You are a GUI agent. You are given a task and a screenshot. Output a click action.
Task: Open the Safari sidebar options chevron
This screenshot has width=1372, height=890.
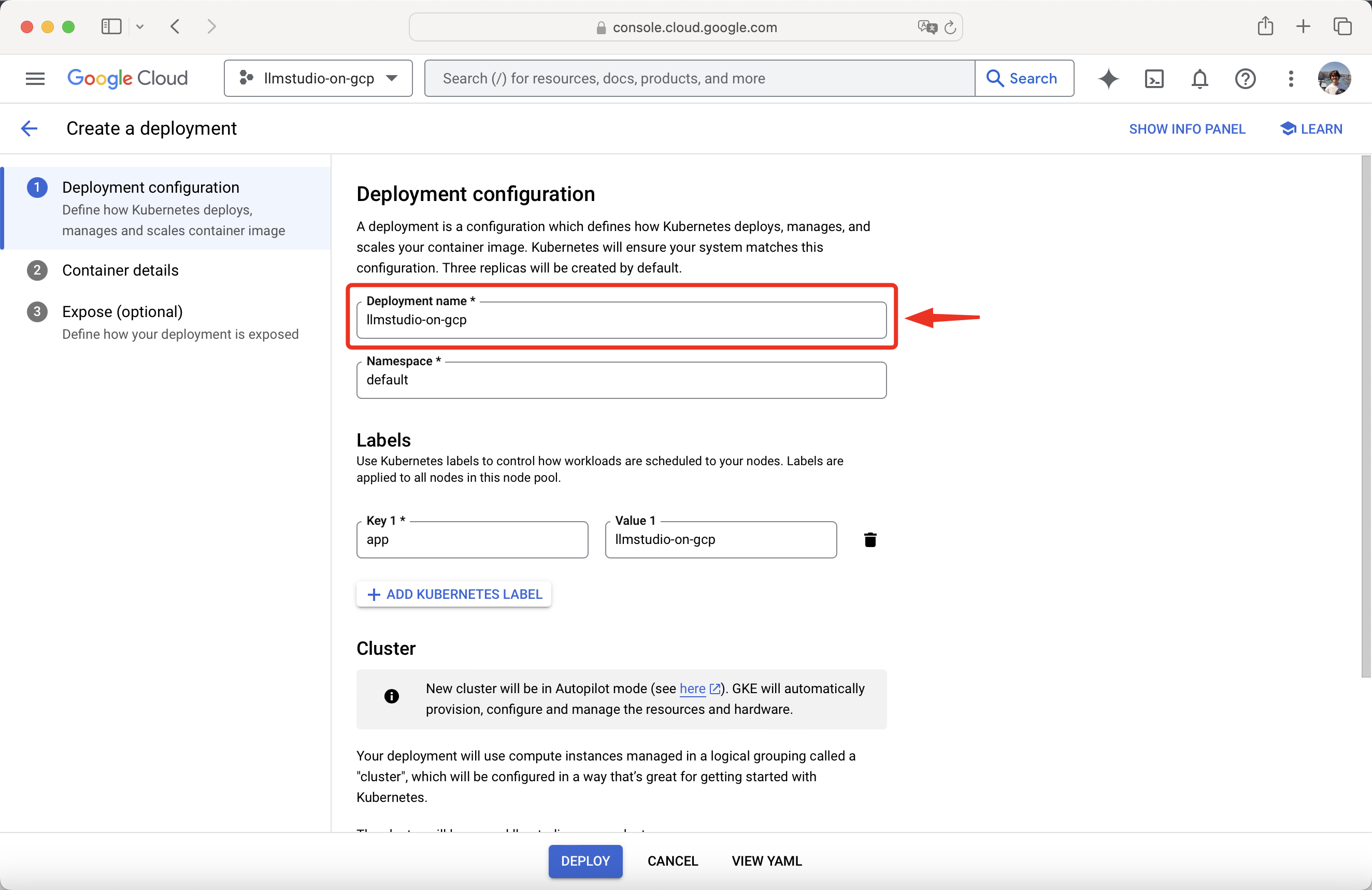[139, 26]
